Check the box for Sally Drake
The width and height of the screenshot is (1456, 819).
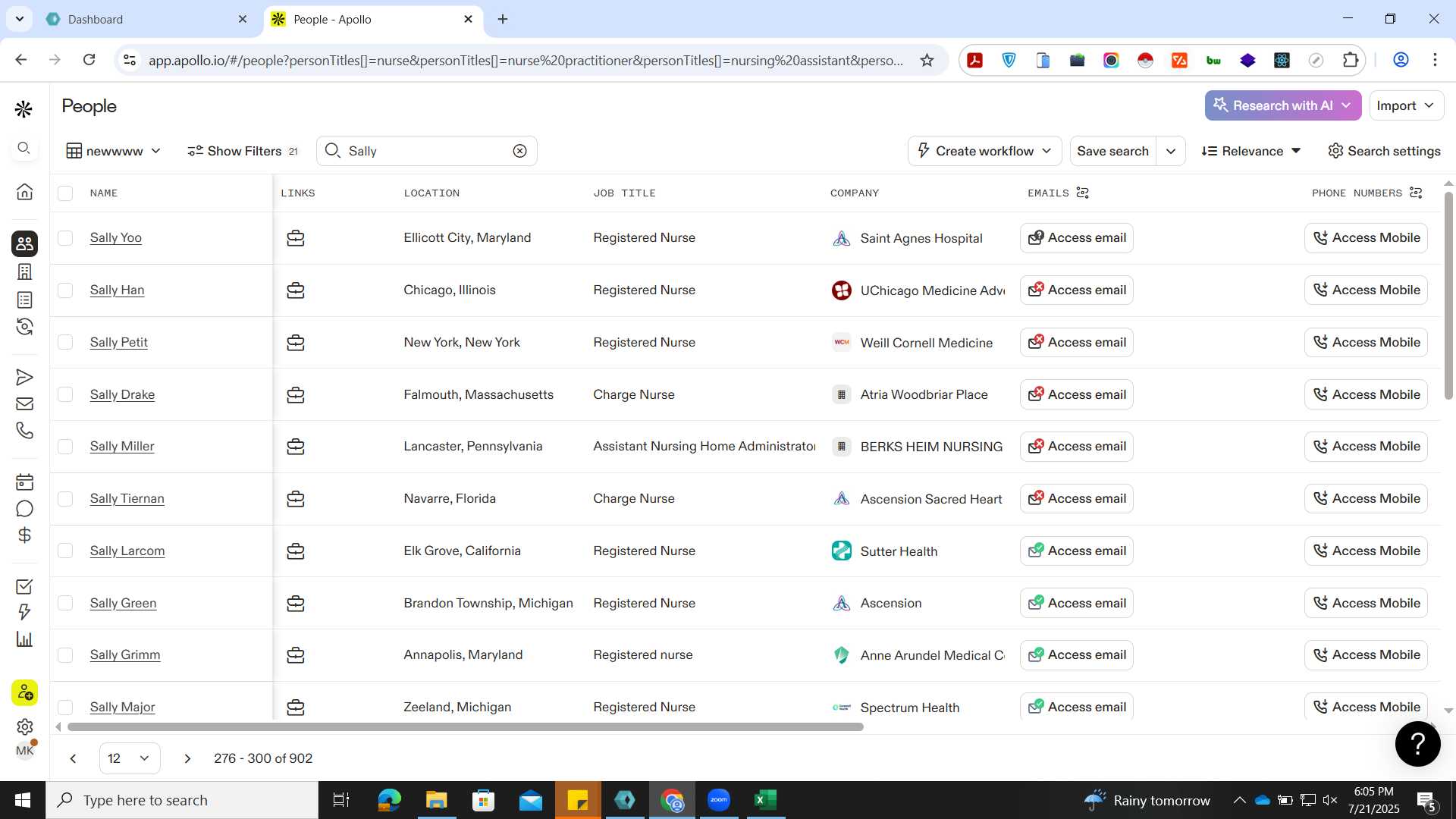tap(65, 395)
